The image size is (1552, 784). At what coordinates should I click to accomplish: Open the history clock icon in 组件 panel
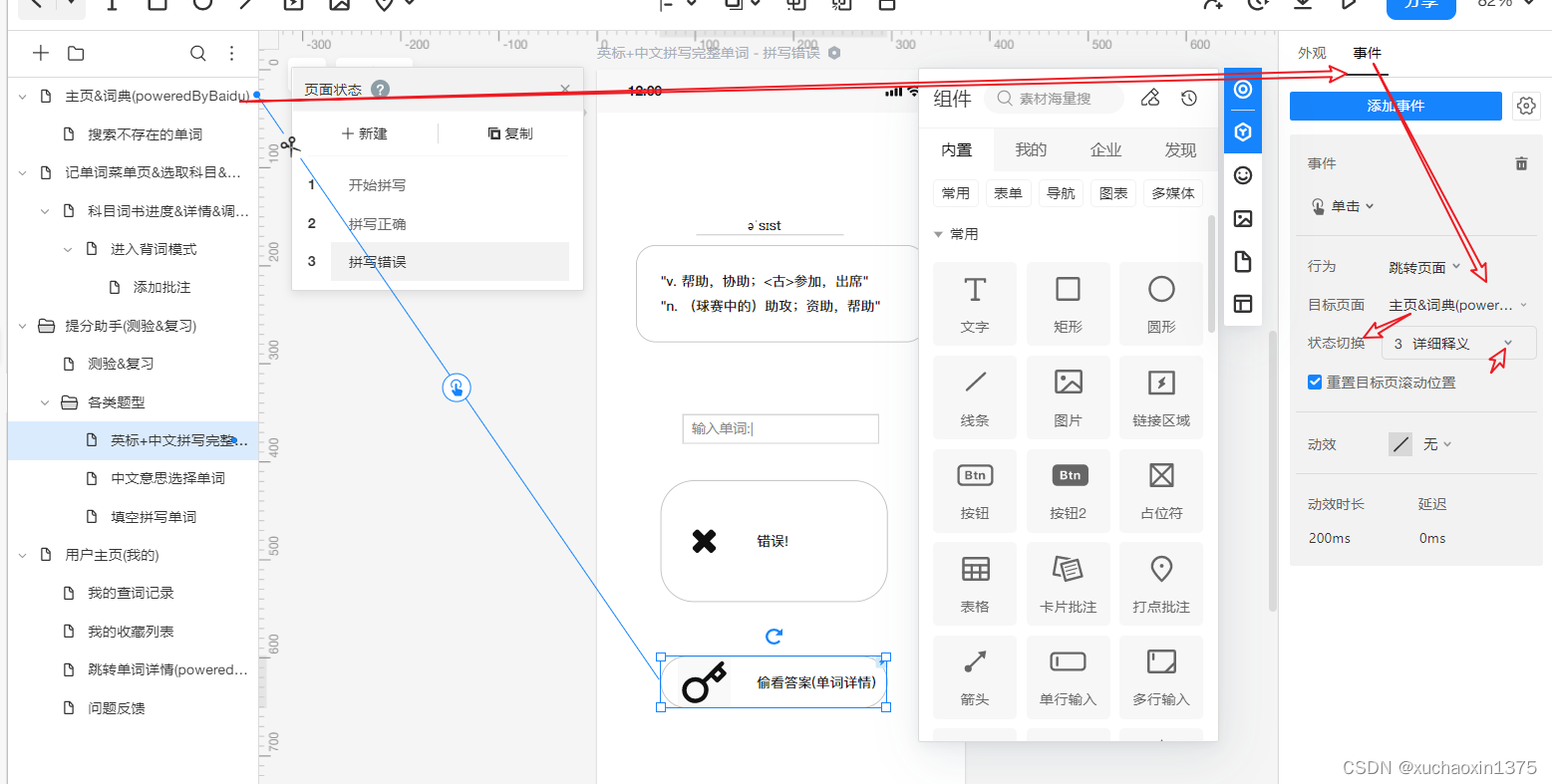(x=1189, y=98)
